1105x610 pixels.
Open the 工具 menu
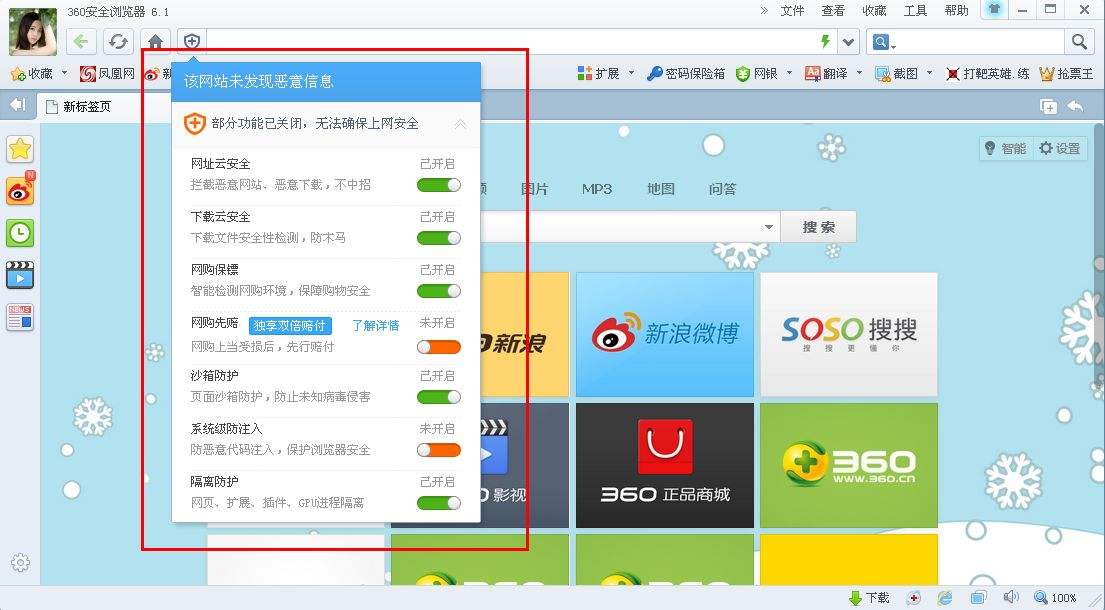[915, 11]
